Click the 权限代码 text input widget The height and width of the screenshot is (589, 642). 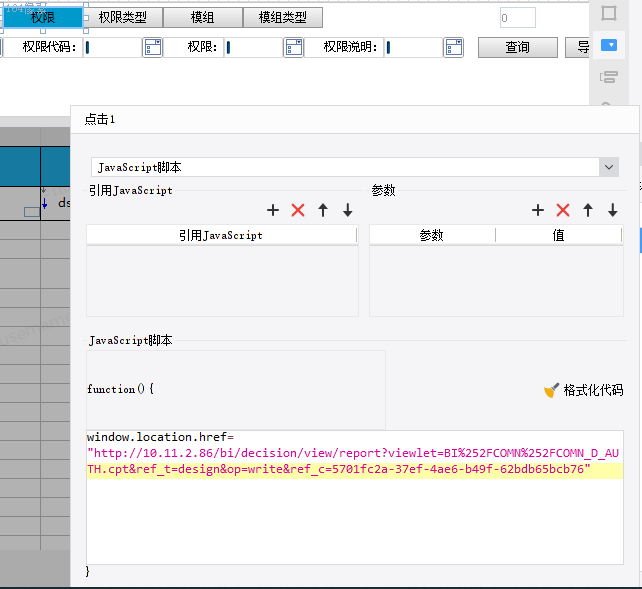[x=113, y=47]
